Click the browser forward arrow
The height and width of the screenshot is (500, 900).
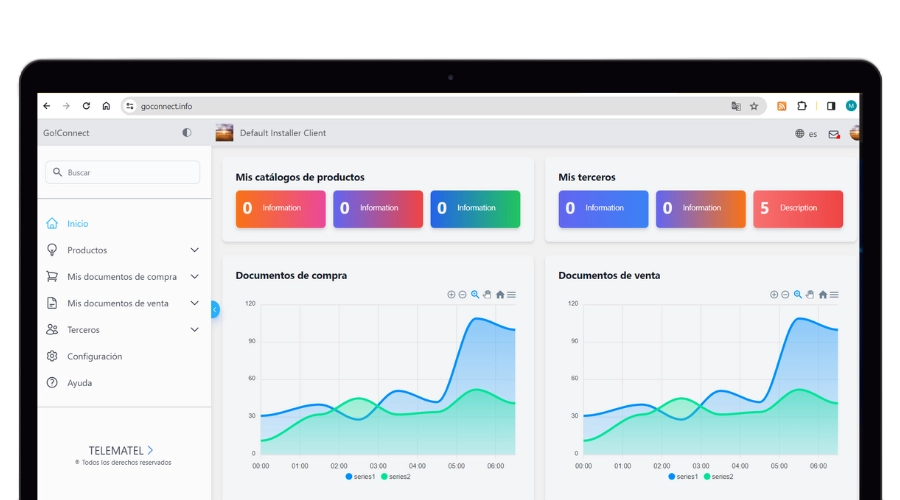tap(67, 106)
